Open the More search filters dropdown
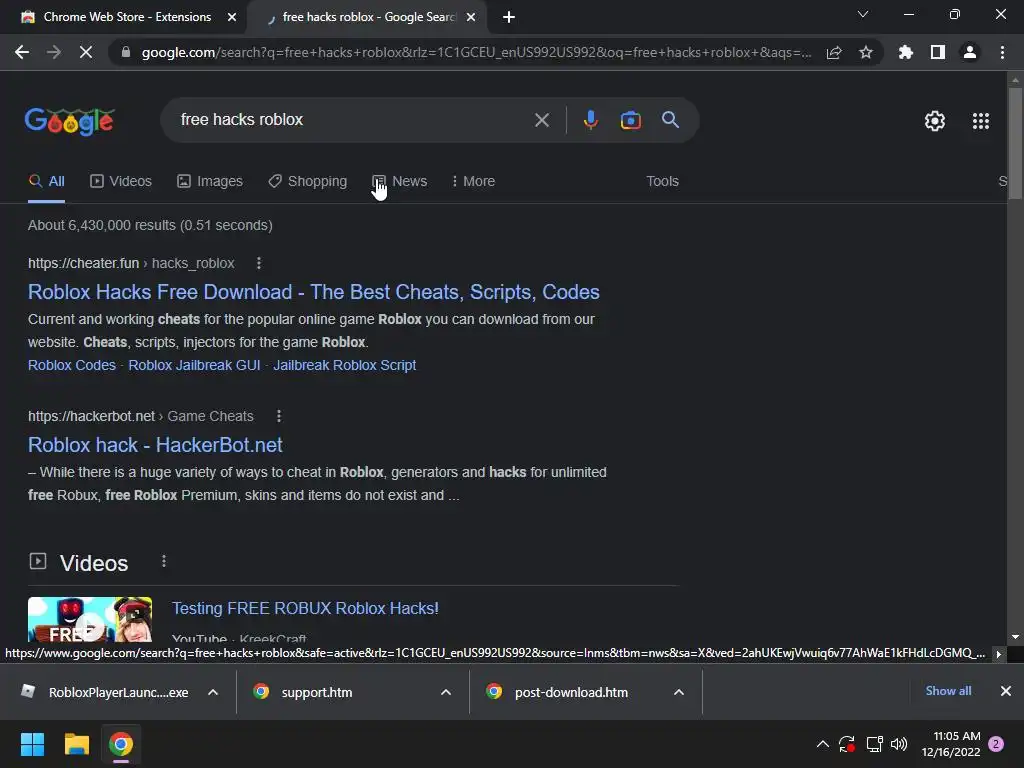Viewport: 1024px width, 768px height. pos(473,182)
